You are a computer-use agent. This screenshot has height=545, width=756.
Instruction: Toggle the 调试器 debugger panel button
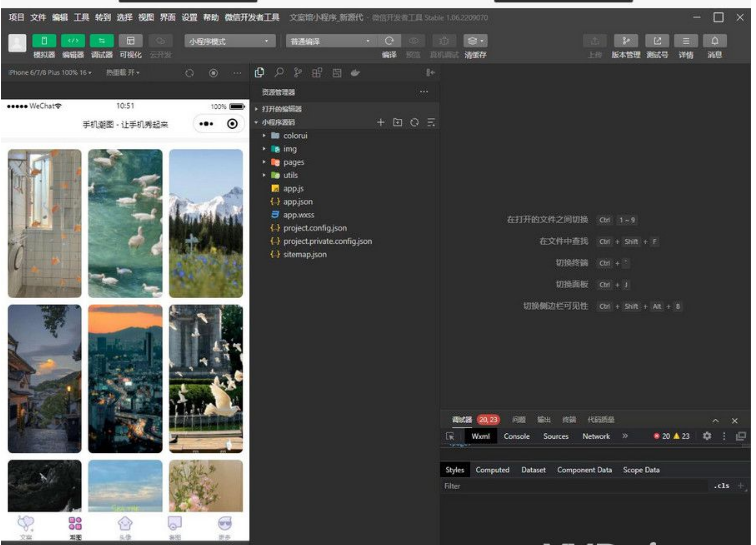(102, 41)
